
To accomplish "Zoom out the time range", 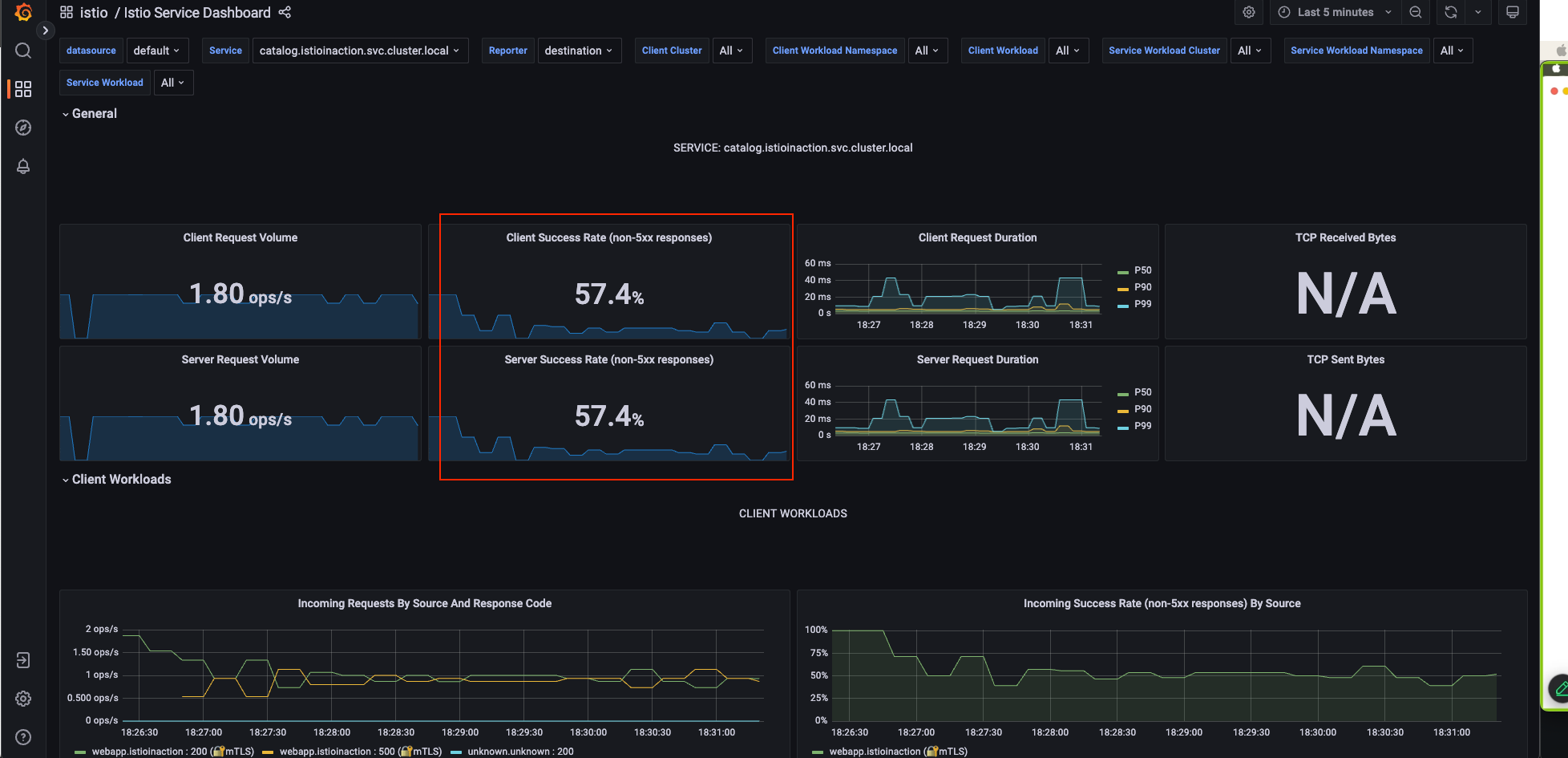I will [1416, 12].
